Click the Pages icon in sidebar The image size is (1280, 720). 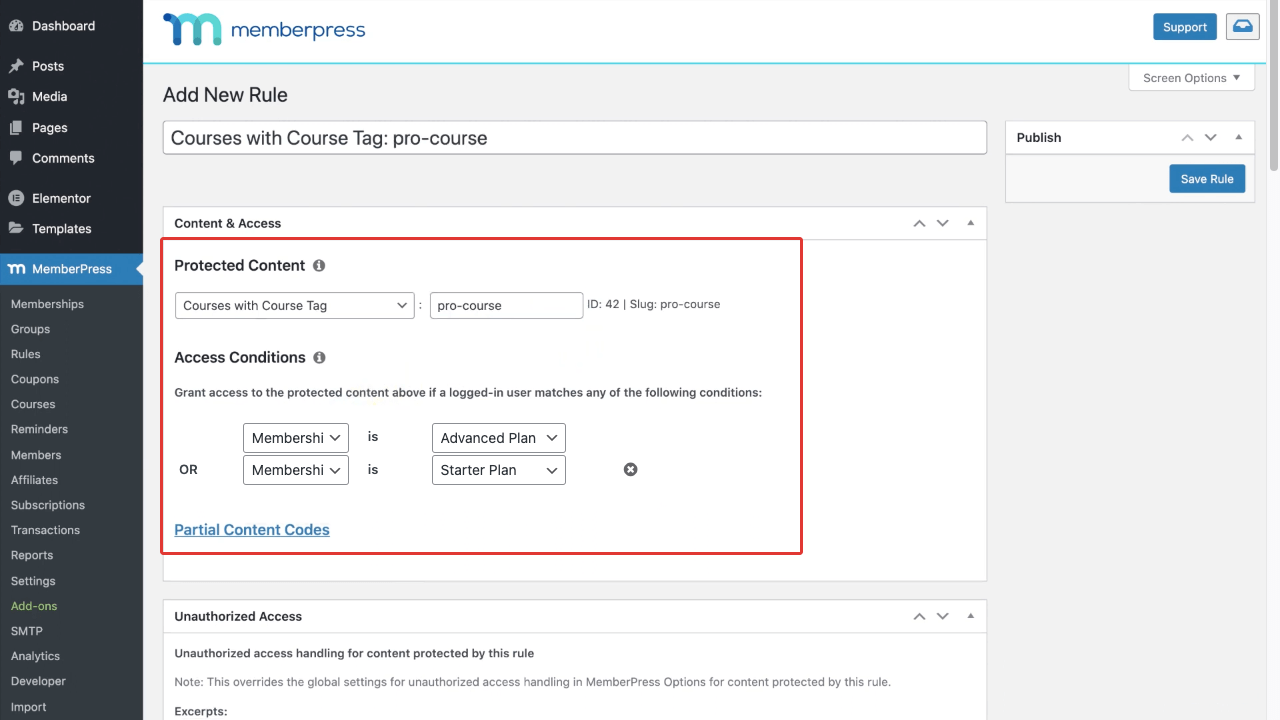[16, 128]
